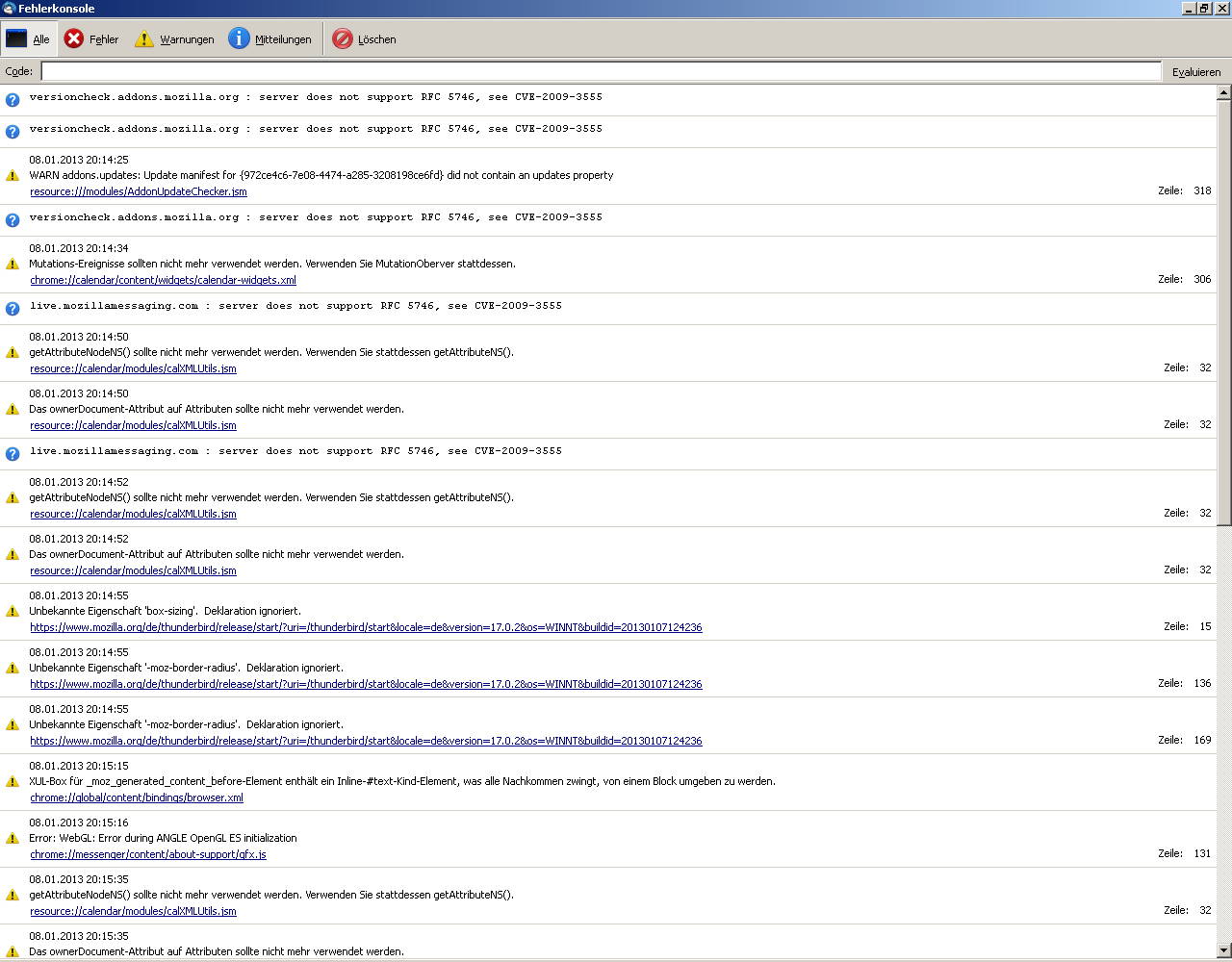The width and height of the screenshot is (1232, 962).
Task: Open browser.xml bindings link
Action: pyautogui.click(x=137, y=797)
